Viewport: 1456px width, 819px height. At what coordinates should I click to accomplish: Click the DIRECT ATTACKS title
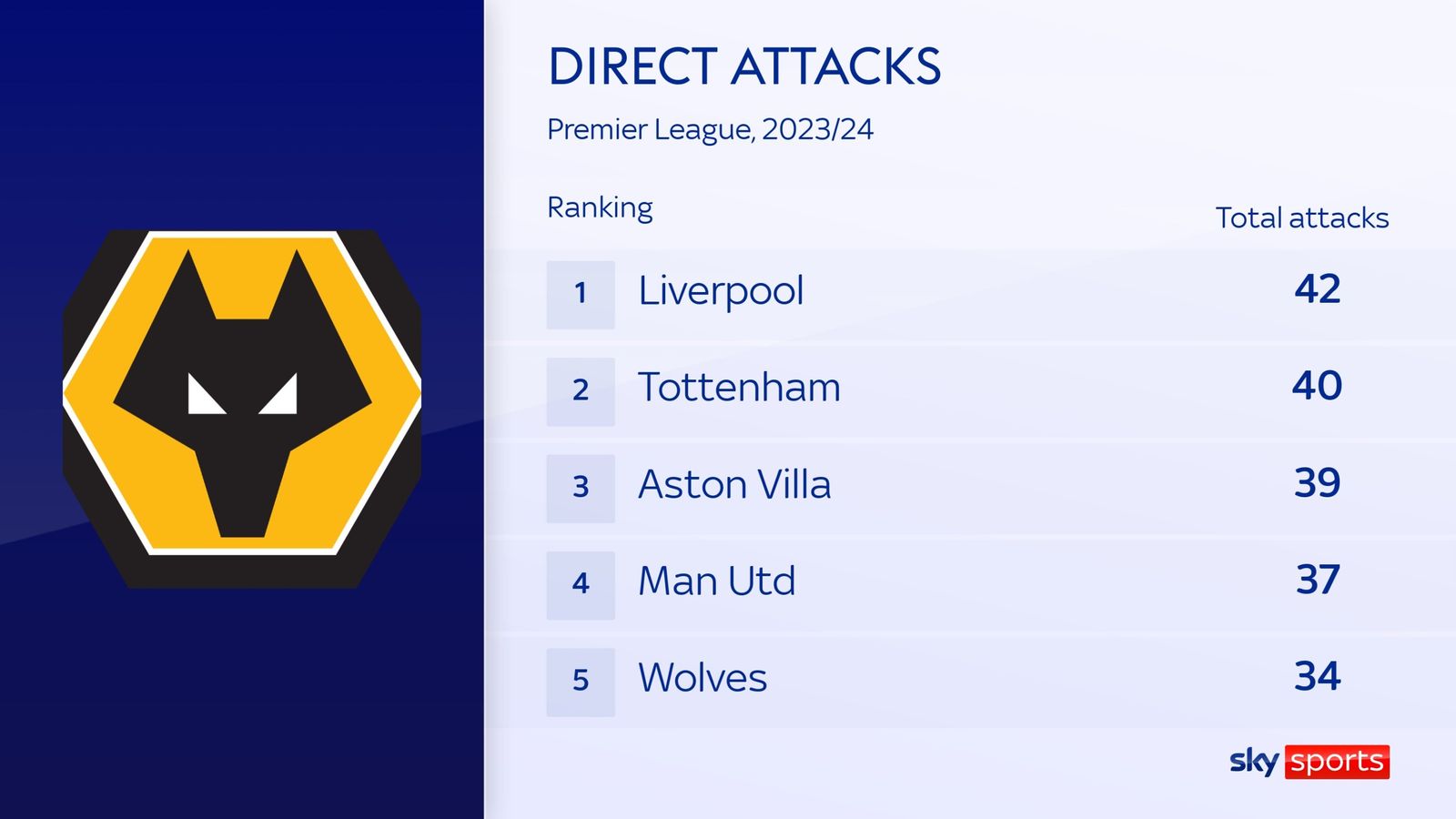[744, 66]
